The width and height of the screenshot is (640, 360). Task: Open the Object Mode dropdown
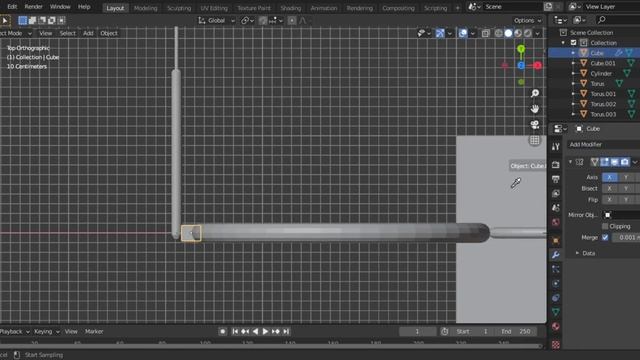coord(16,33)
